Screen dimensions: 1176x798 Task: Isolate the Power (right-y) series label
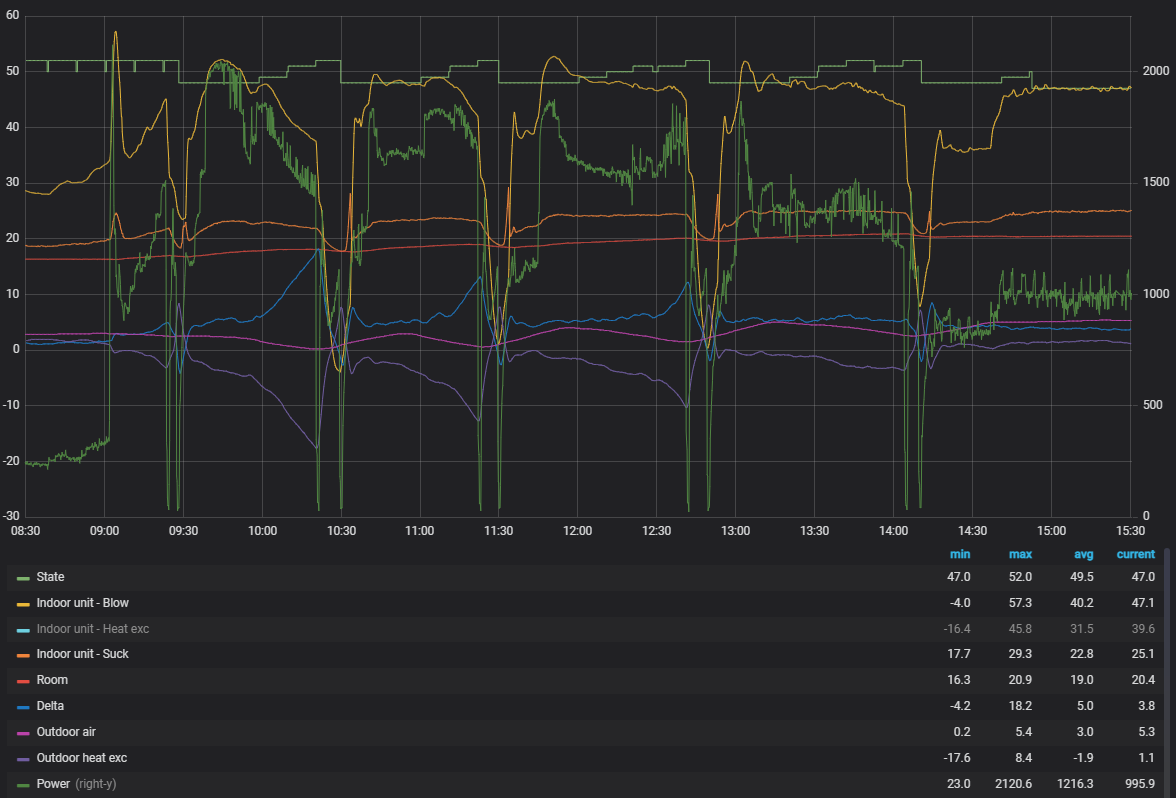pos(76,784)
